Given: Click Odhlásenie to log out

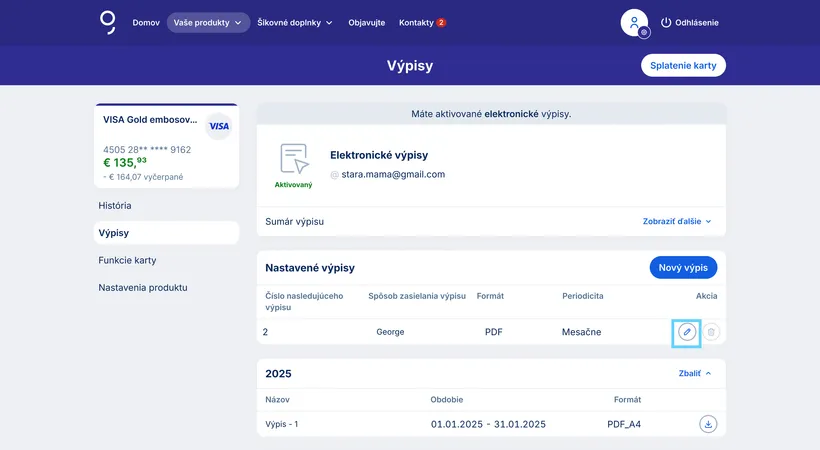Looking at the screenshot, I should 697,22.
